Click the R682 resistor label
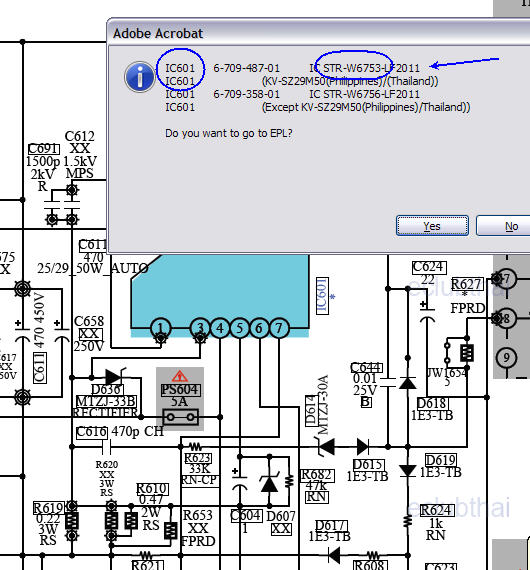This screenshot has width=530, height=570. pyautogui.click(x=317, y=474)
